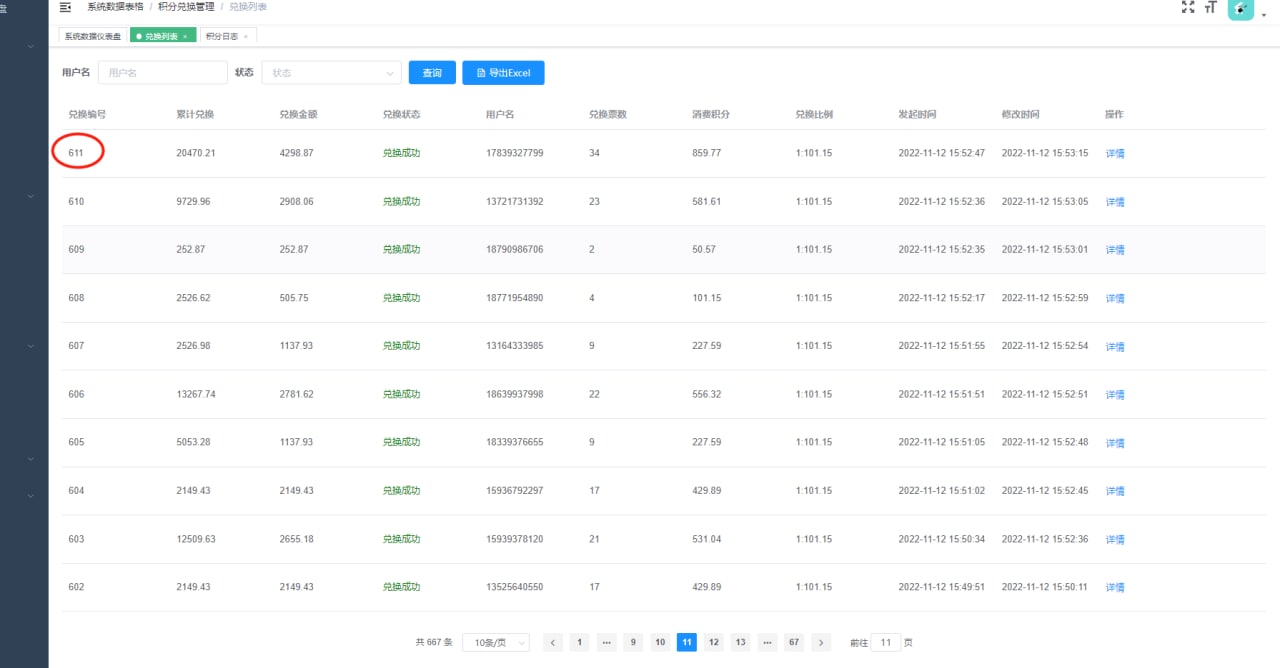Open the 10条/页 page size dropdown
1280x668 pixels.
point(494,642)
